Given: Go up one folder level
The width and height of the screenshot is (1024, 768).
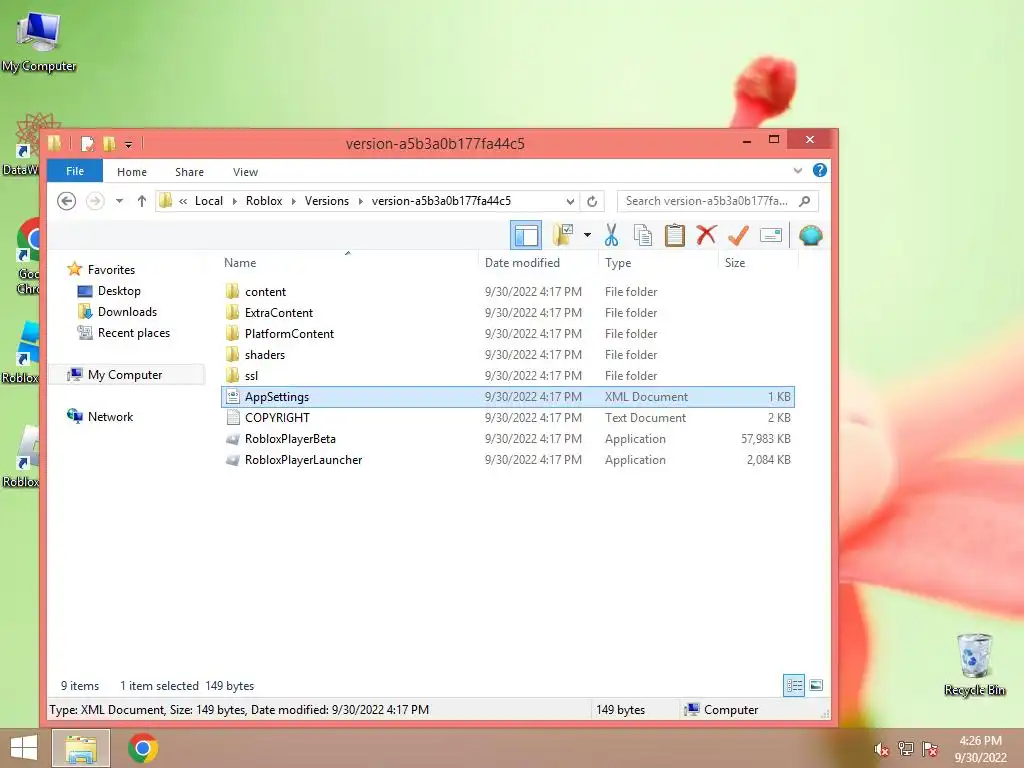Looking at the screenshot, I should pyautogui.click(x=141, y=201).
